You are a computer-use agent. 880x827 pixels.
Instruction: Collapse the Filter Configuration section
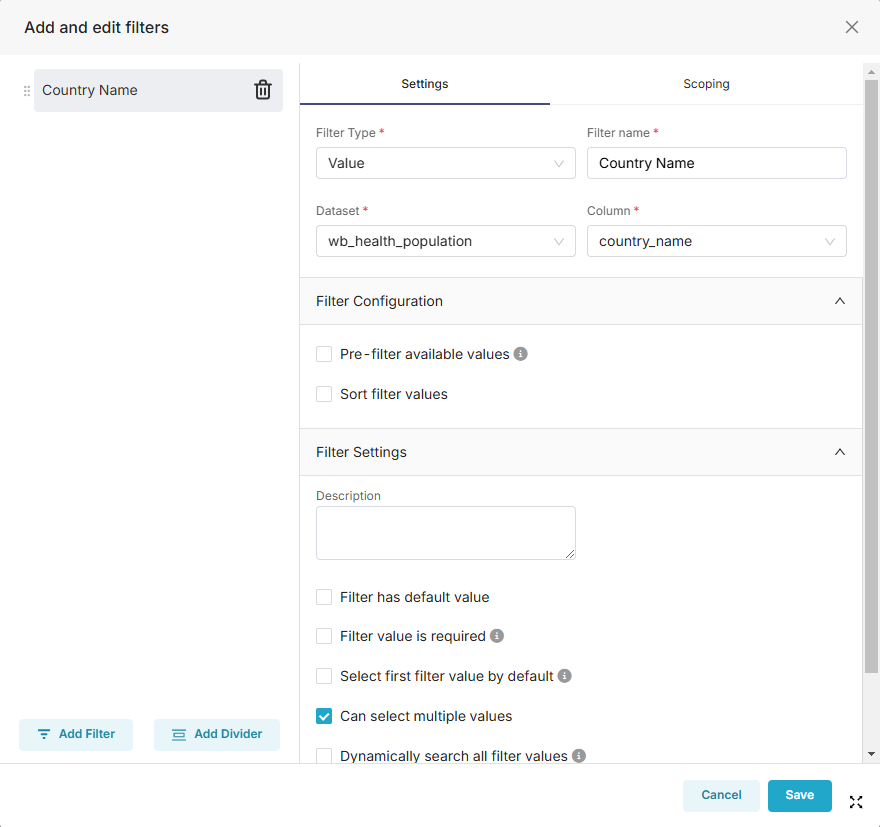tap(840, 301)
